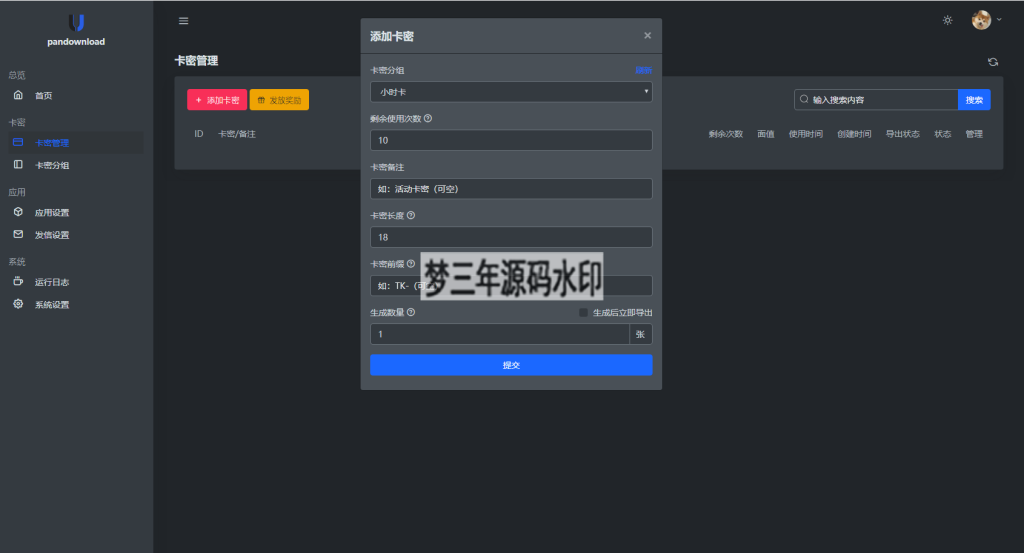Screen dimensions: 1024x553
Task: Click the 使用时间 column header
Action: pyautogui.click(x=805, y=134)
